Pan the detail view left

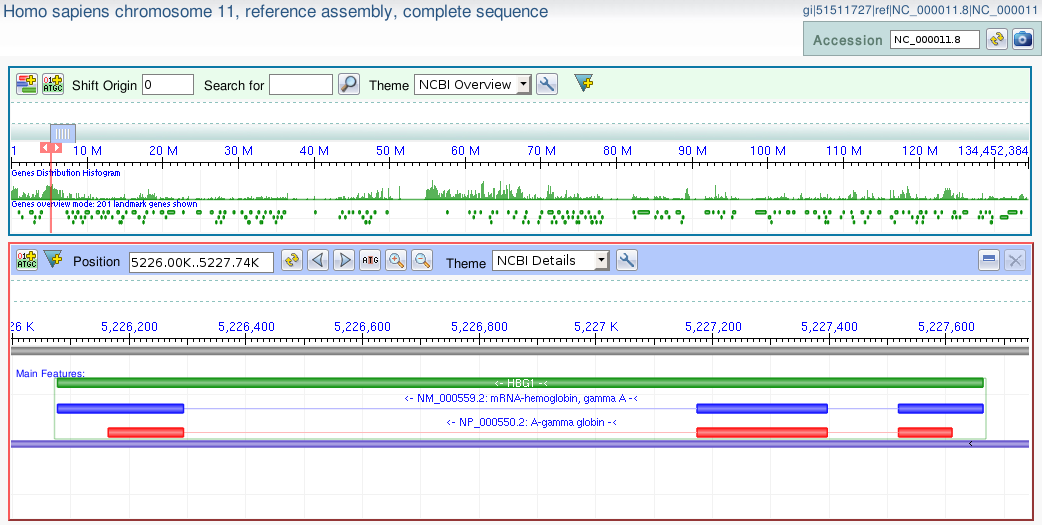click(318, 261)
